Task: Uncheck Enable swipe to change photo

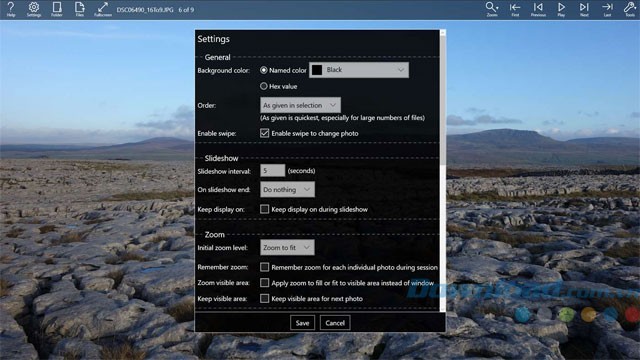Action: (x=264, y=133)
